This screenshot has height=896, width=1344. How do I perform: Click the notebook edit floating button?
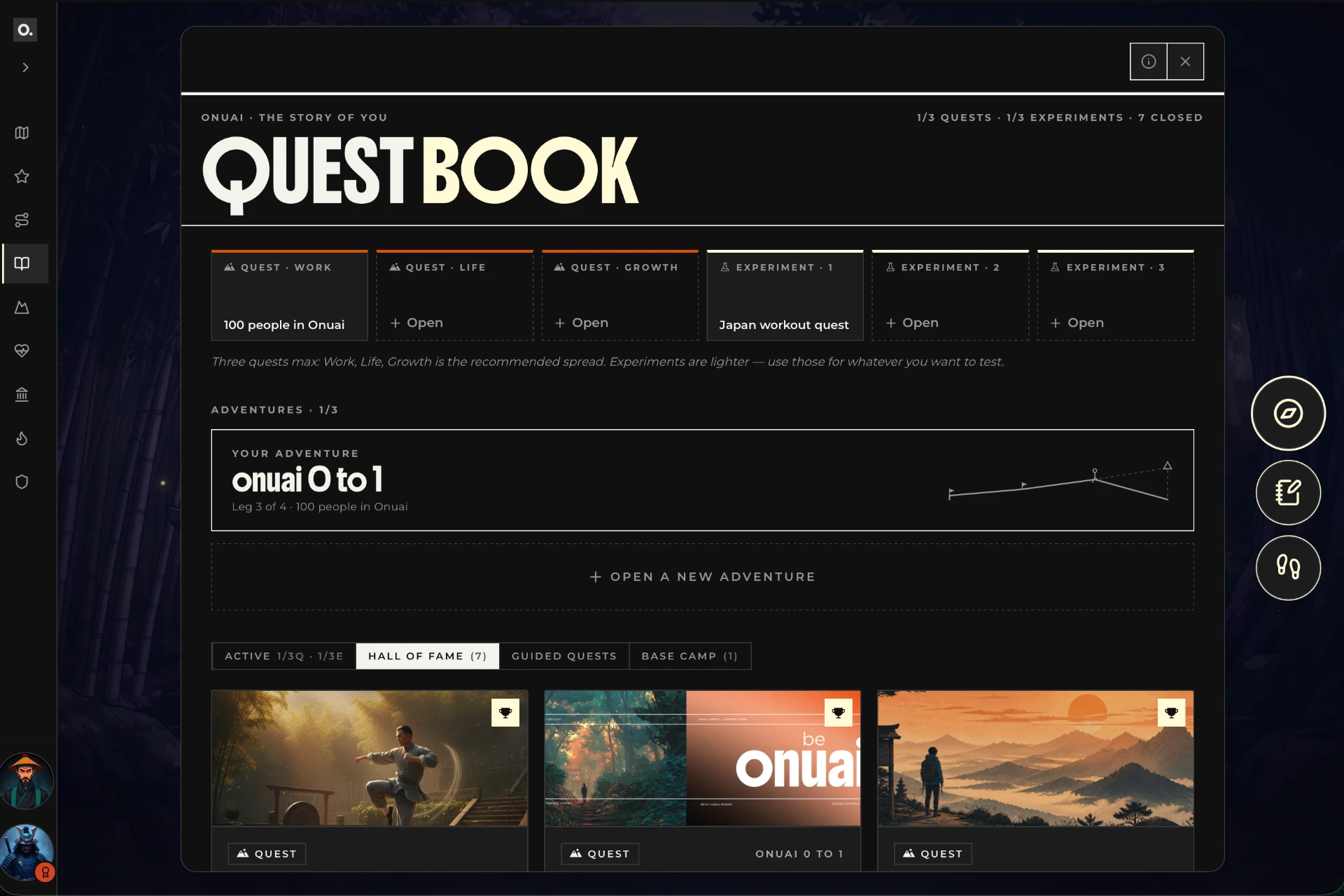coord(1288,493)
